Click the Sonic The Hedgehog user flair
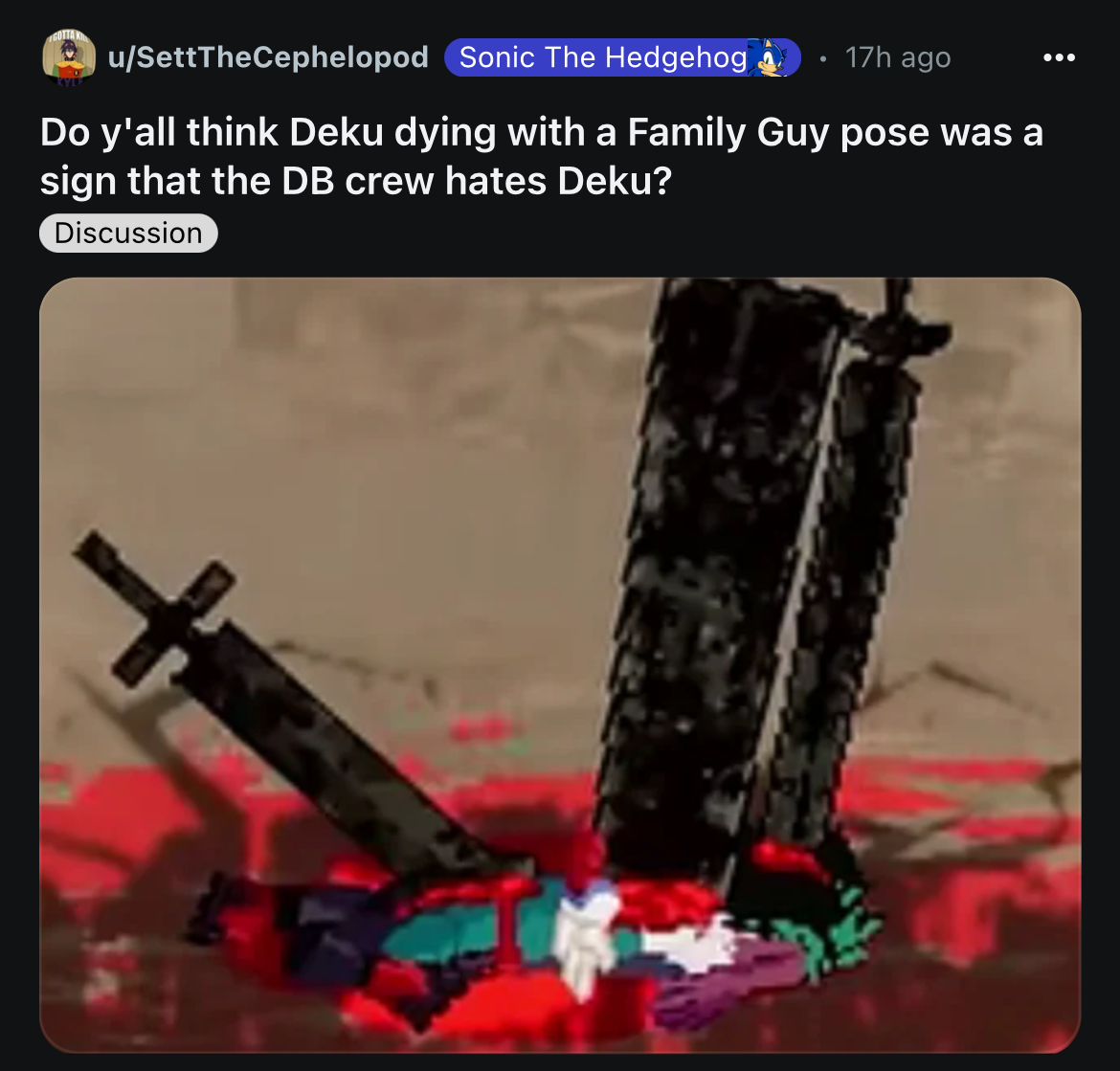 pyautogui.click(x=622, y=57)
